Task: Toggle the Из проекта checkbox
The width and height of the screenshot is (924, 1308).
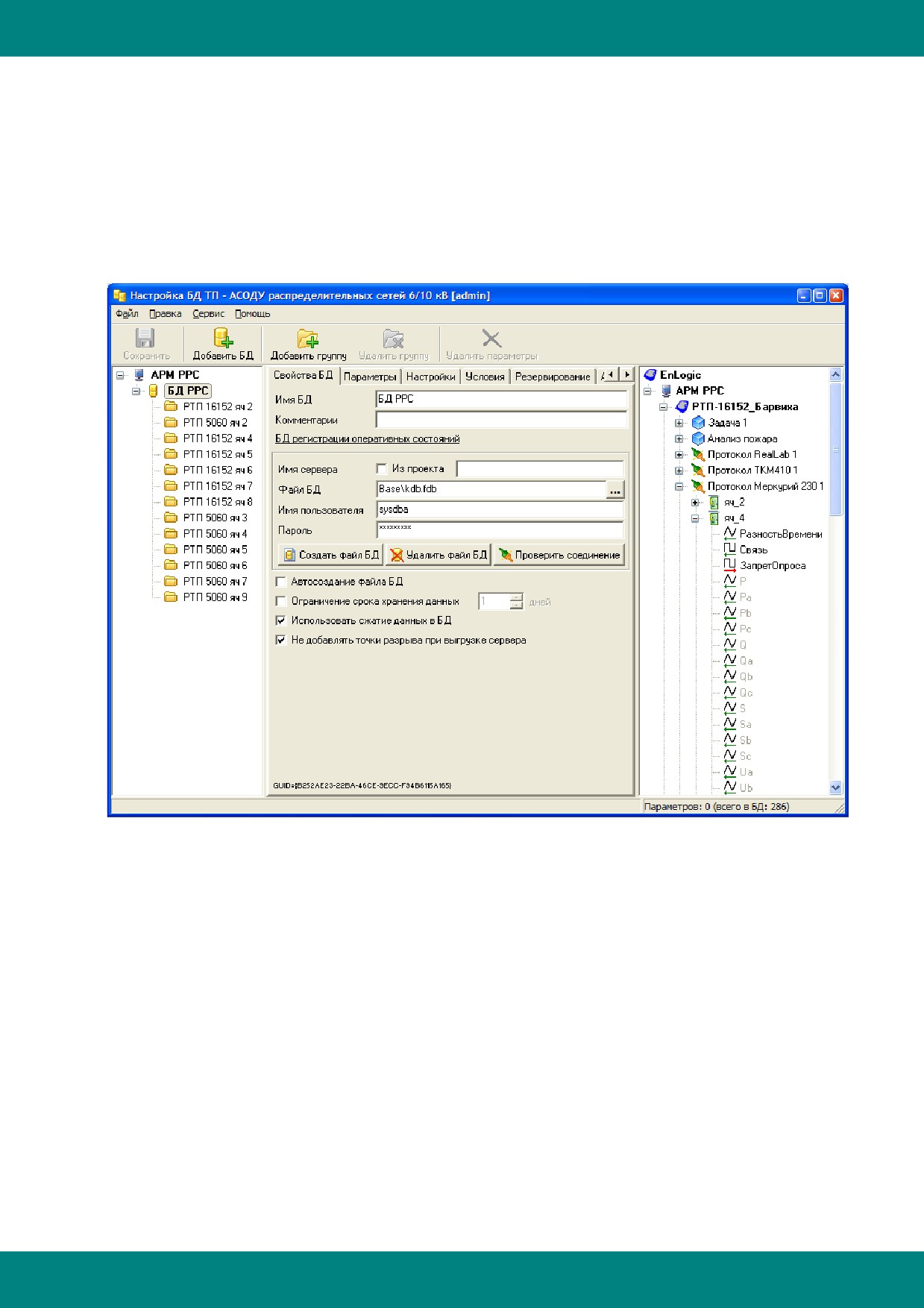Action: 382,469
